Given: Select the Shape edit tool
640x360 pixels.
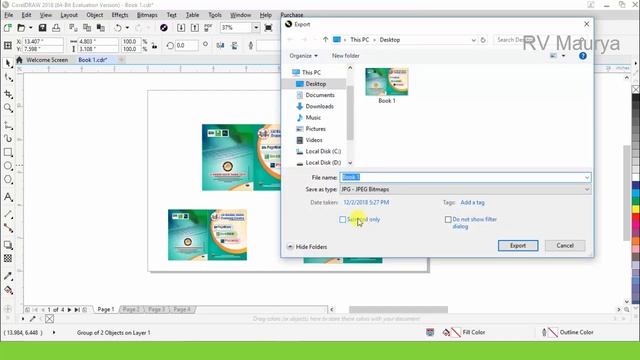Looking at the screenshot, I should coord(8,78).
